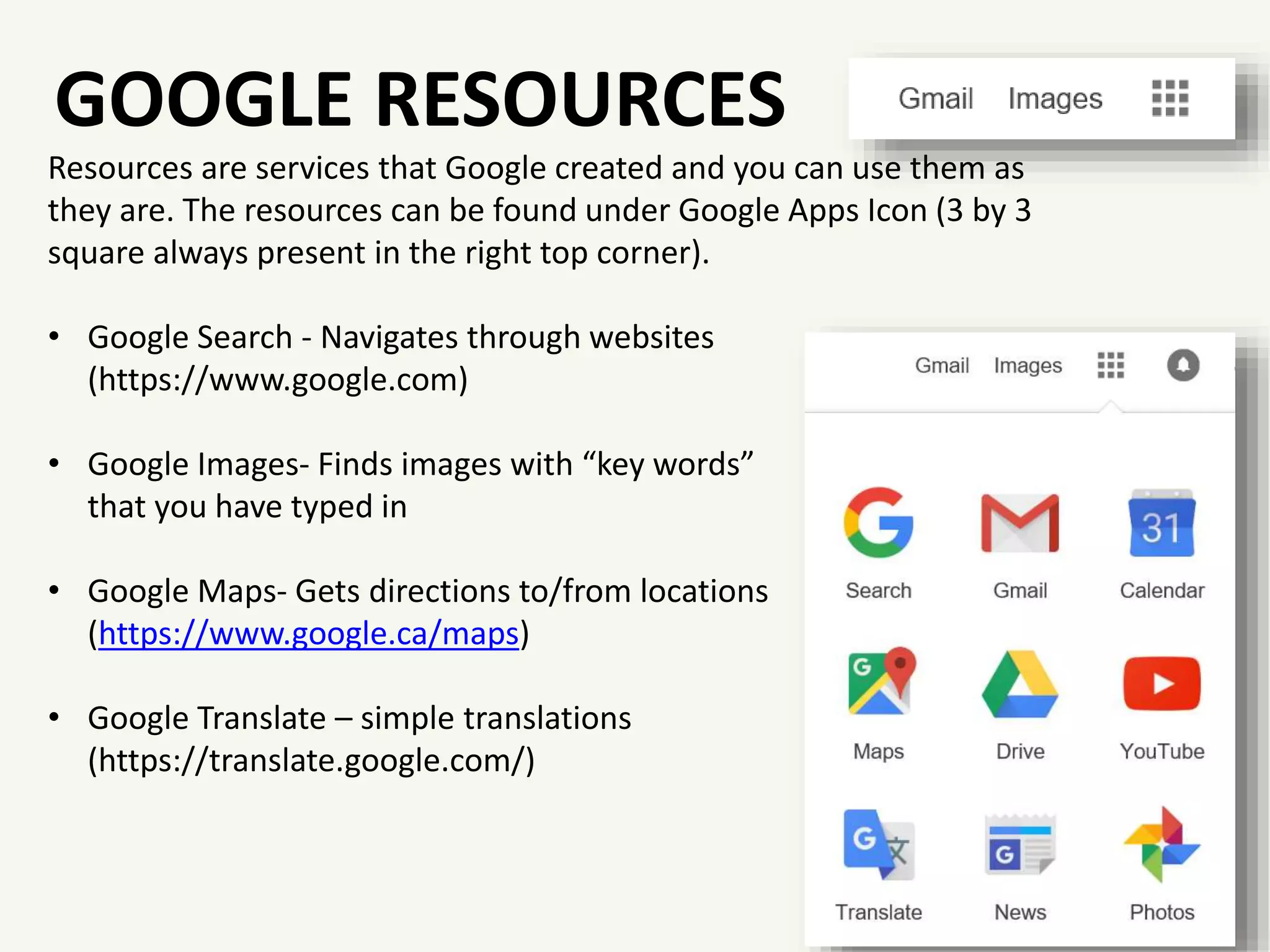1270x952 pixels.
Task: Click the 'Gmail' label under envelope icon
Action: pyautogui.click(x=1020, y=591)
